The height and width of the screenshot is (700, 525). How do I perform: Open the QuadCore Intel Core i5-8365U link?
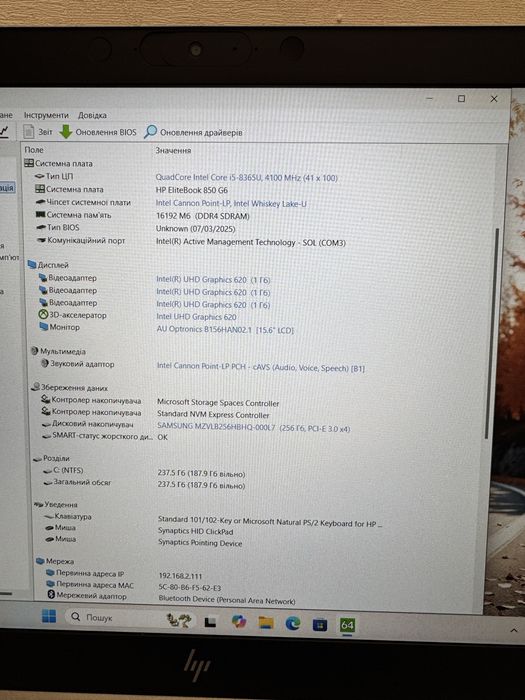click(x=246, y=178)
